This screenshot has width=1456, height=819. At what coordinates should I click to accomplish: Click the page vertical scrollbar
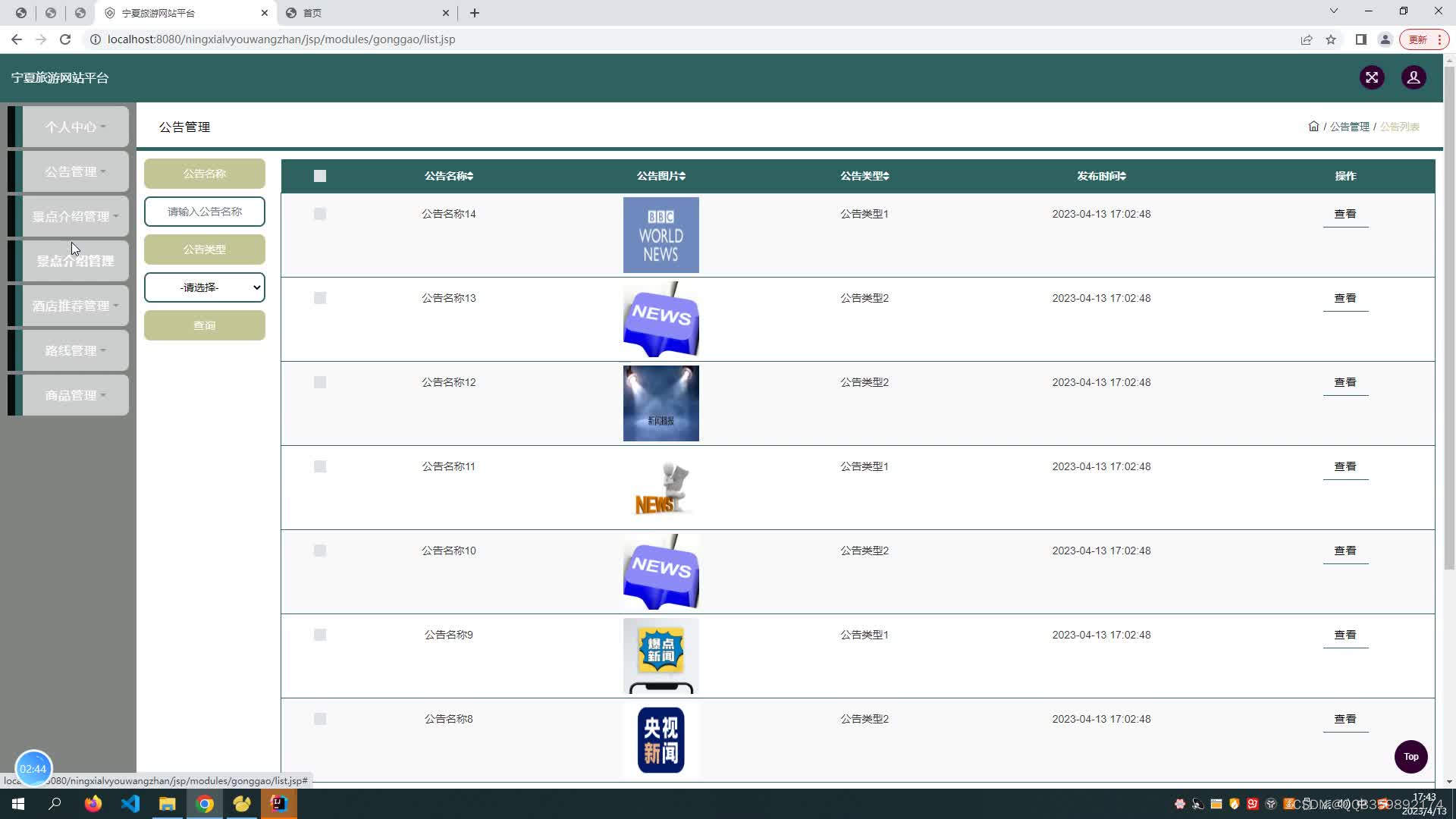pos(1449,318)
